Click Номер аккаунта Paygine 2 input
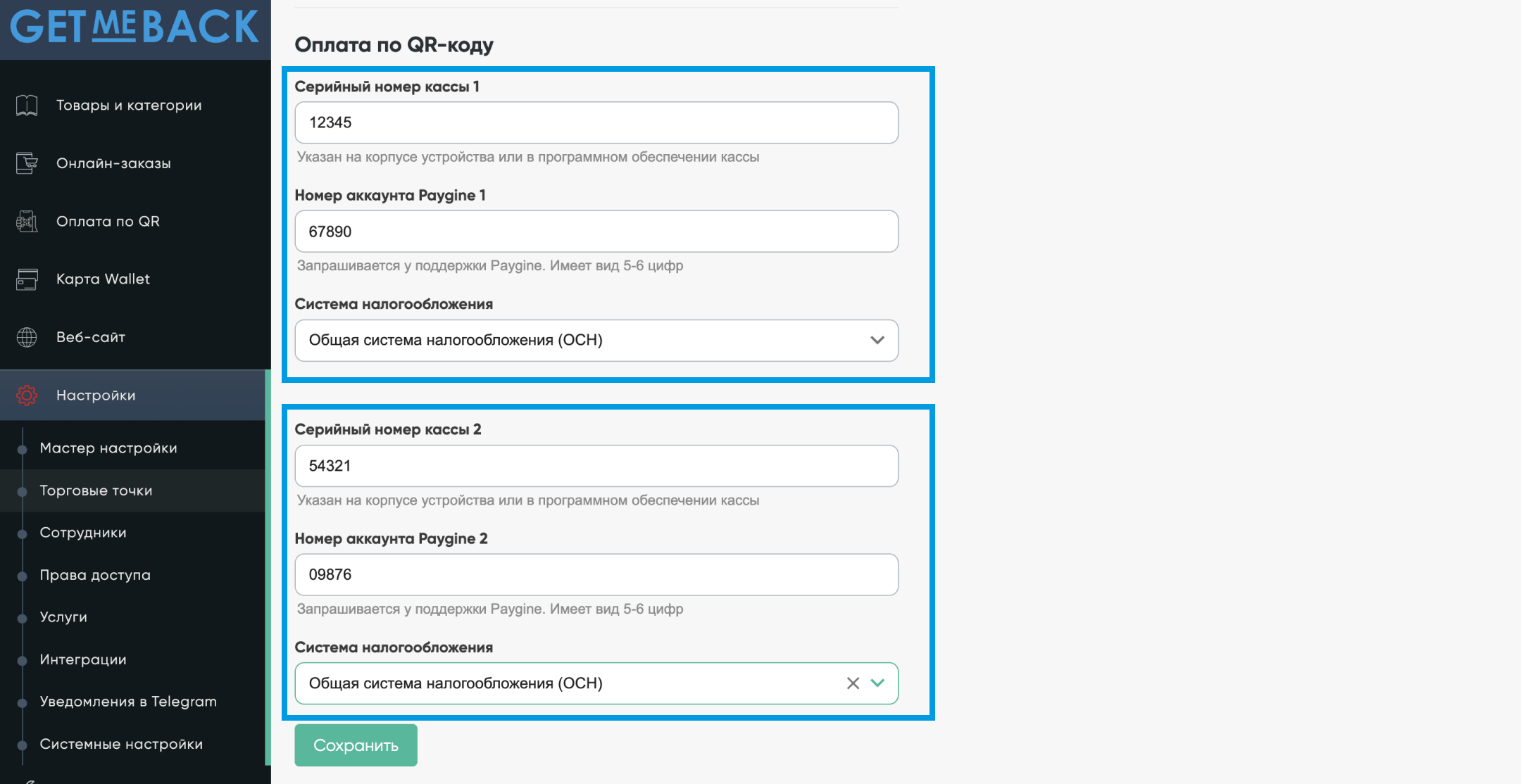 pyautogui.click(x=596, y=575)
